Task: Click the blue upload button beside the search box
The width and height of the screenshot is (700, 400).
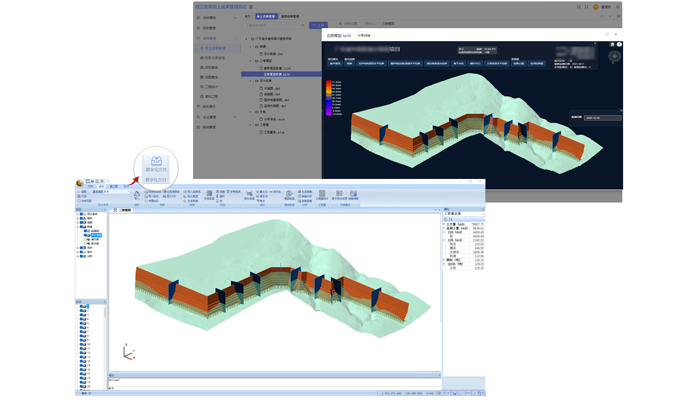Action: [x=318, y=23]
